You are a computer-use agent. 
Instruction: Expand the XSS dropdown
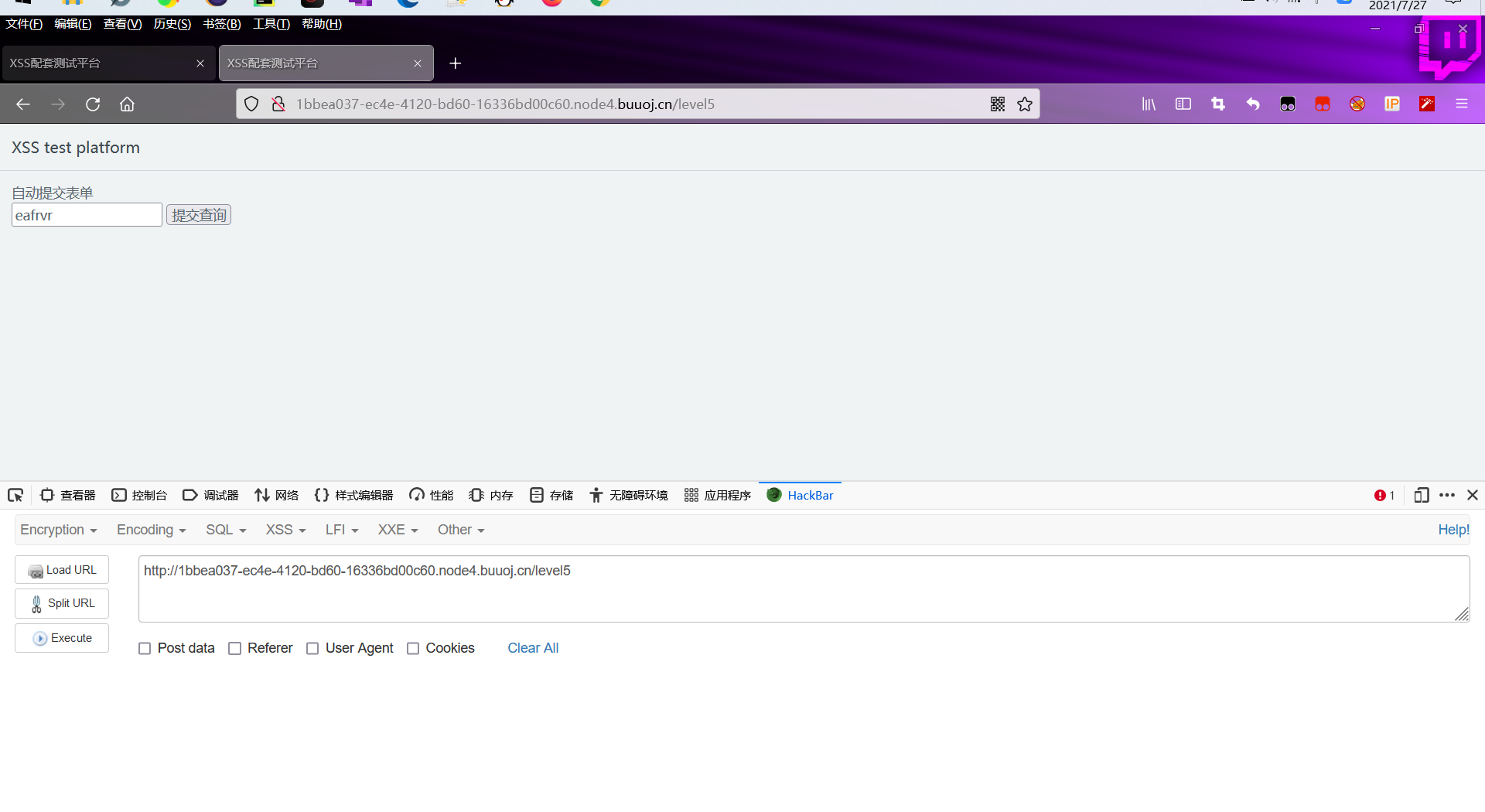click(x=285, y=530)
